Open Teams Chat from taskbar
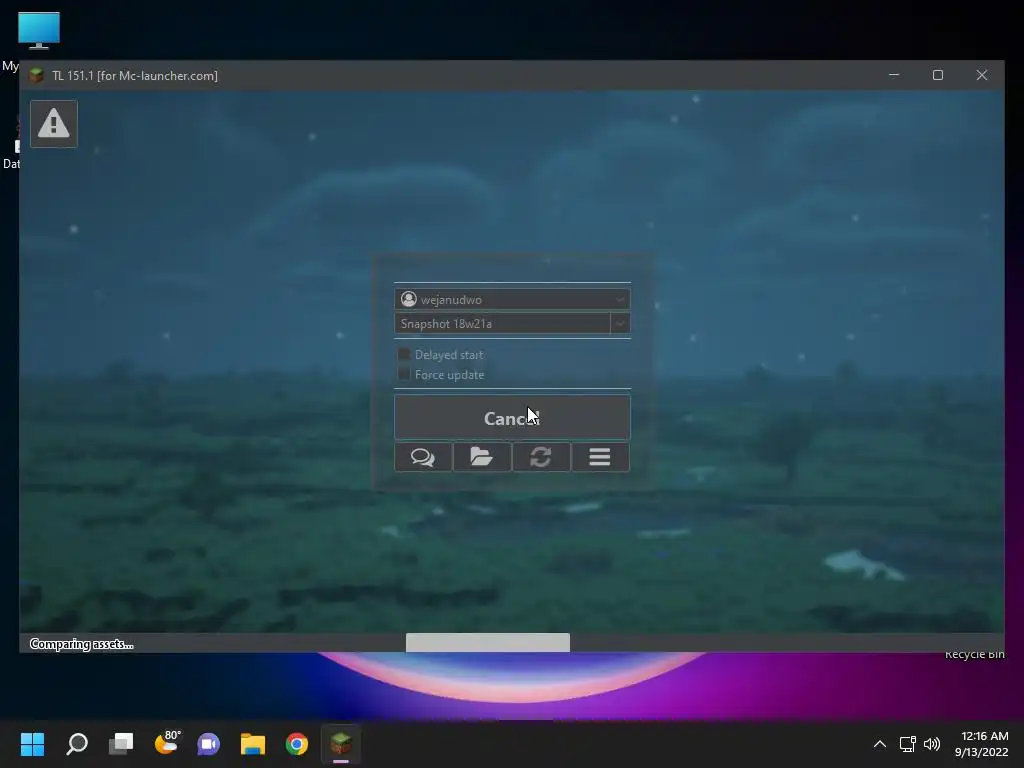This screenshot has width=1024, height=768. point(209,744)
